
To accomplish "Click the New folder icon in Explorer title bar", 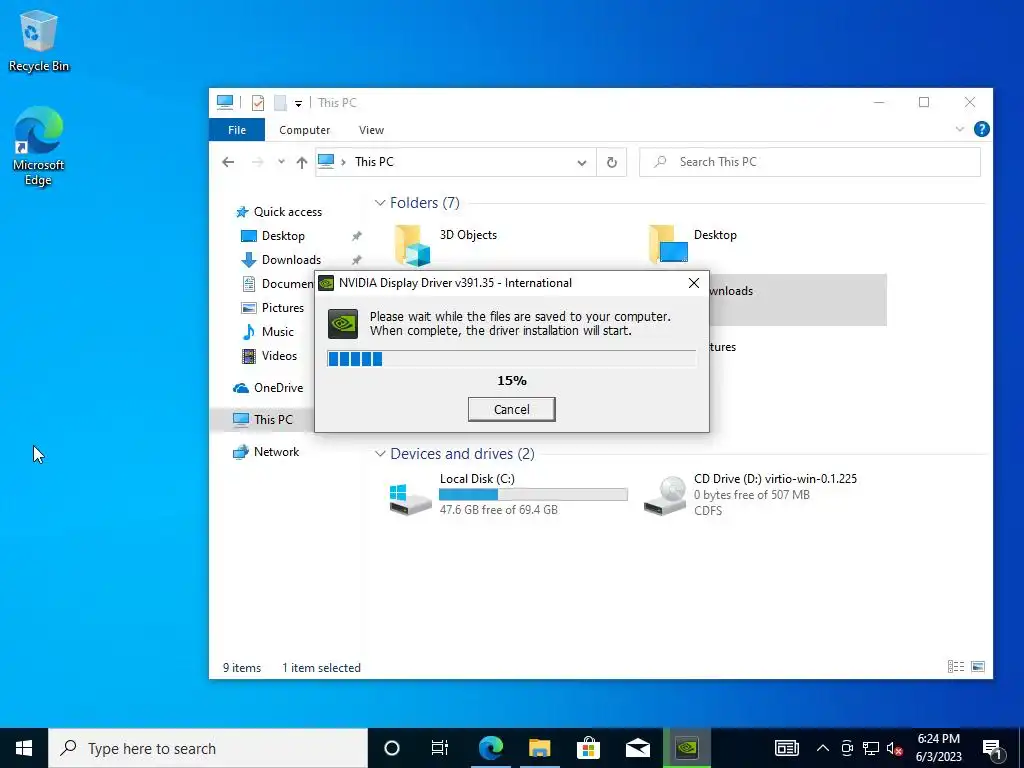I will pyautogui.click(x=280, y=103).
